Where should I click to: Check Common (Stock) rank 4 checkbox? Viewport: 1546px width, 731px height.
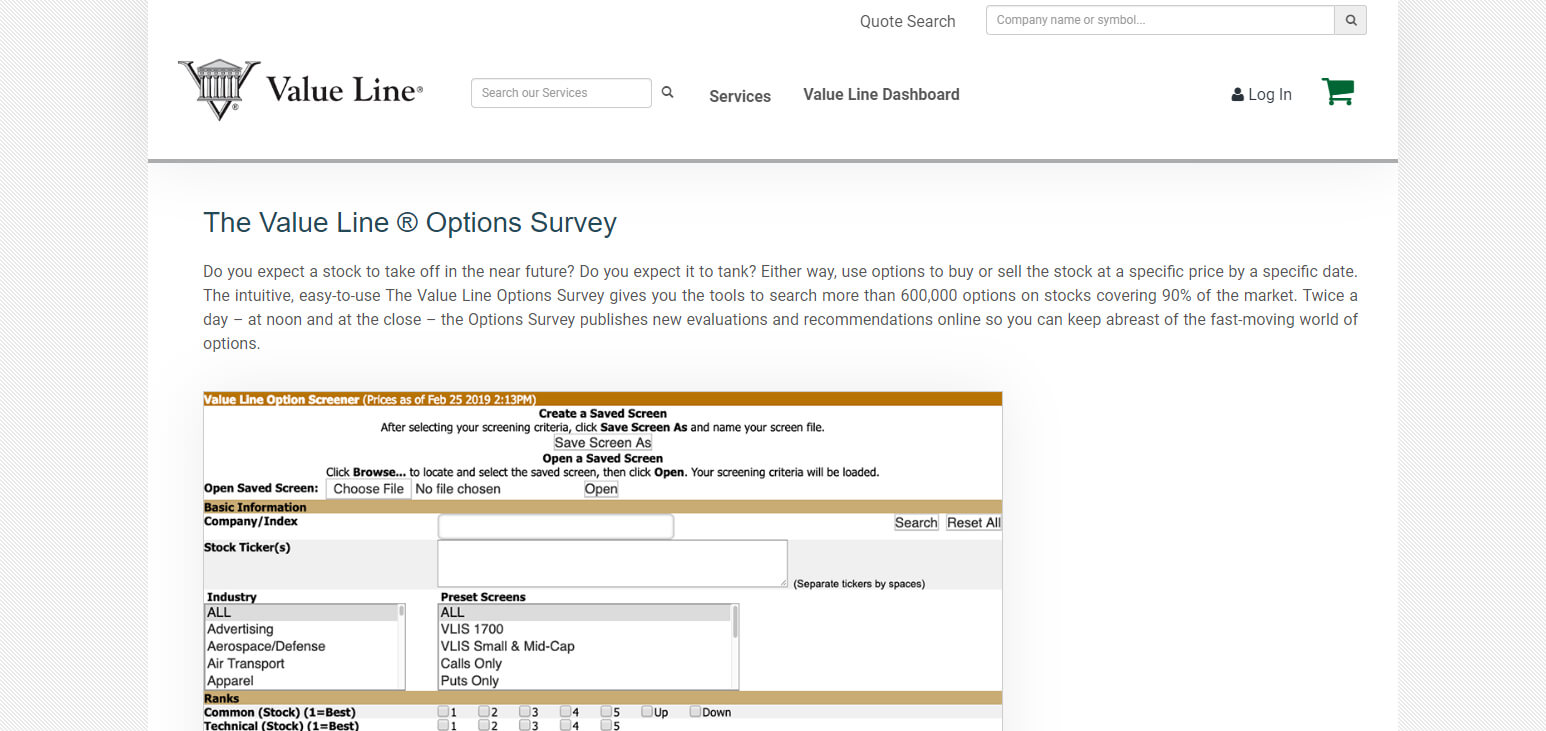pos(565,712)
